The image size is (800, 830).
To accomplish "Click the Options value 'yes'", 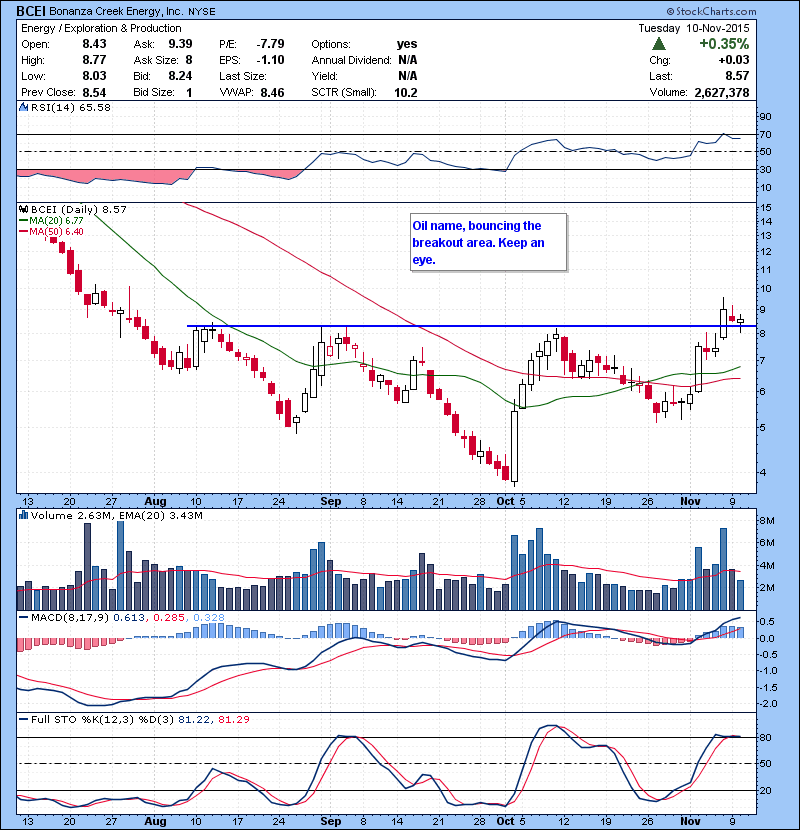I will (407, 44).
